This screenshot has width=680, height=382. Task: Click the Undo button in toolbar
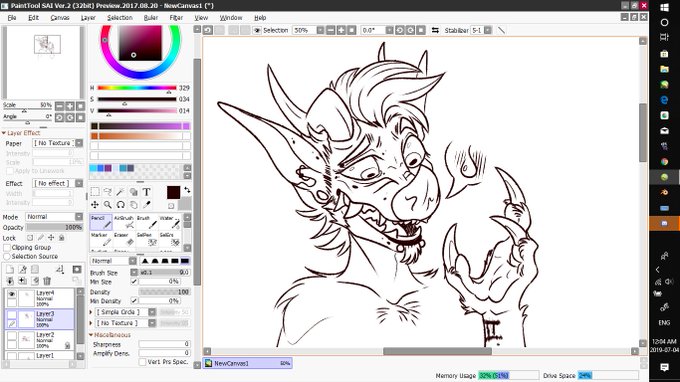tap(208, 30)
